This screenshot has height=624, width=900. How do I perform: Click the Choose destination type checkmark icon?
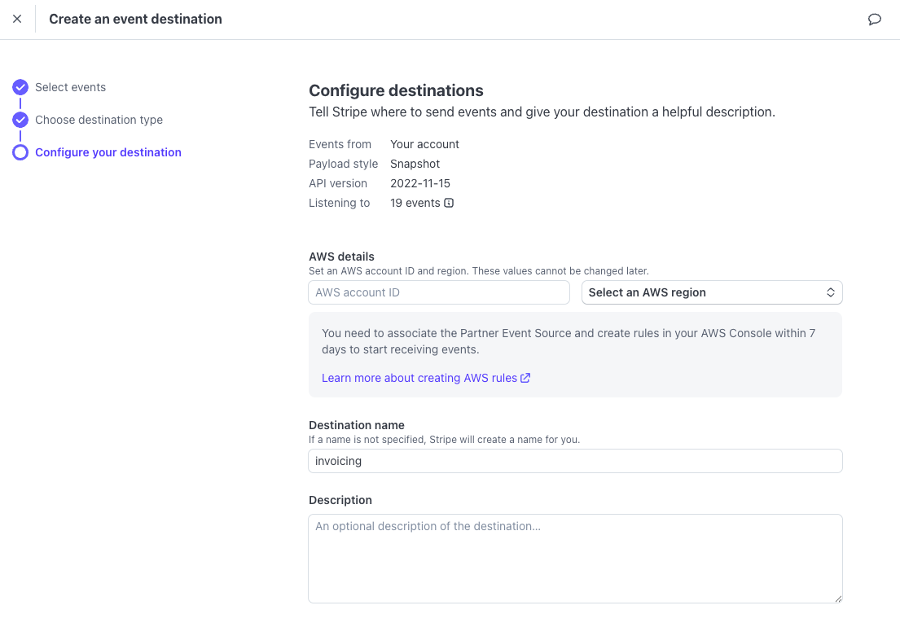coord(20,120)
